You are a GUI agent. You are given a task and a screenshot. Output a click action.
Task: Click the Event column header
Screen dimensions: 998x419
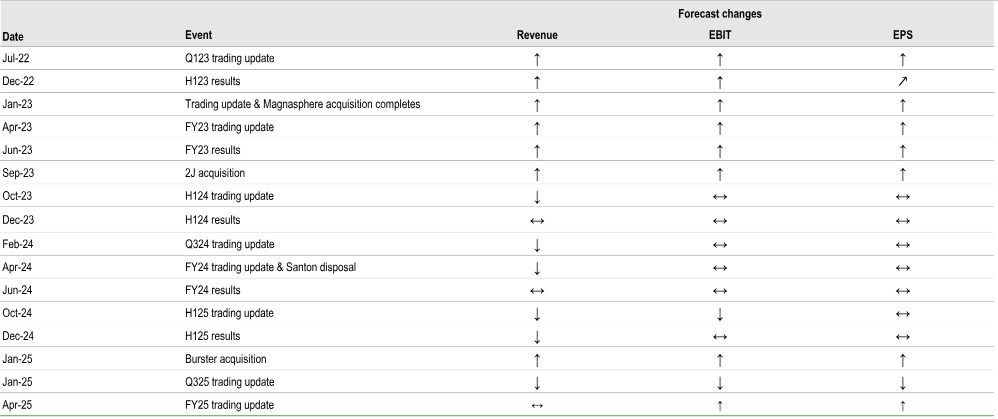point(199,35)
